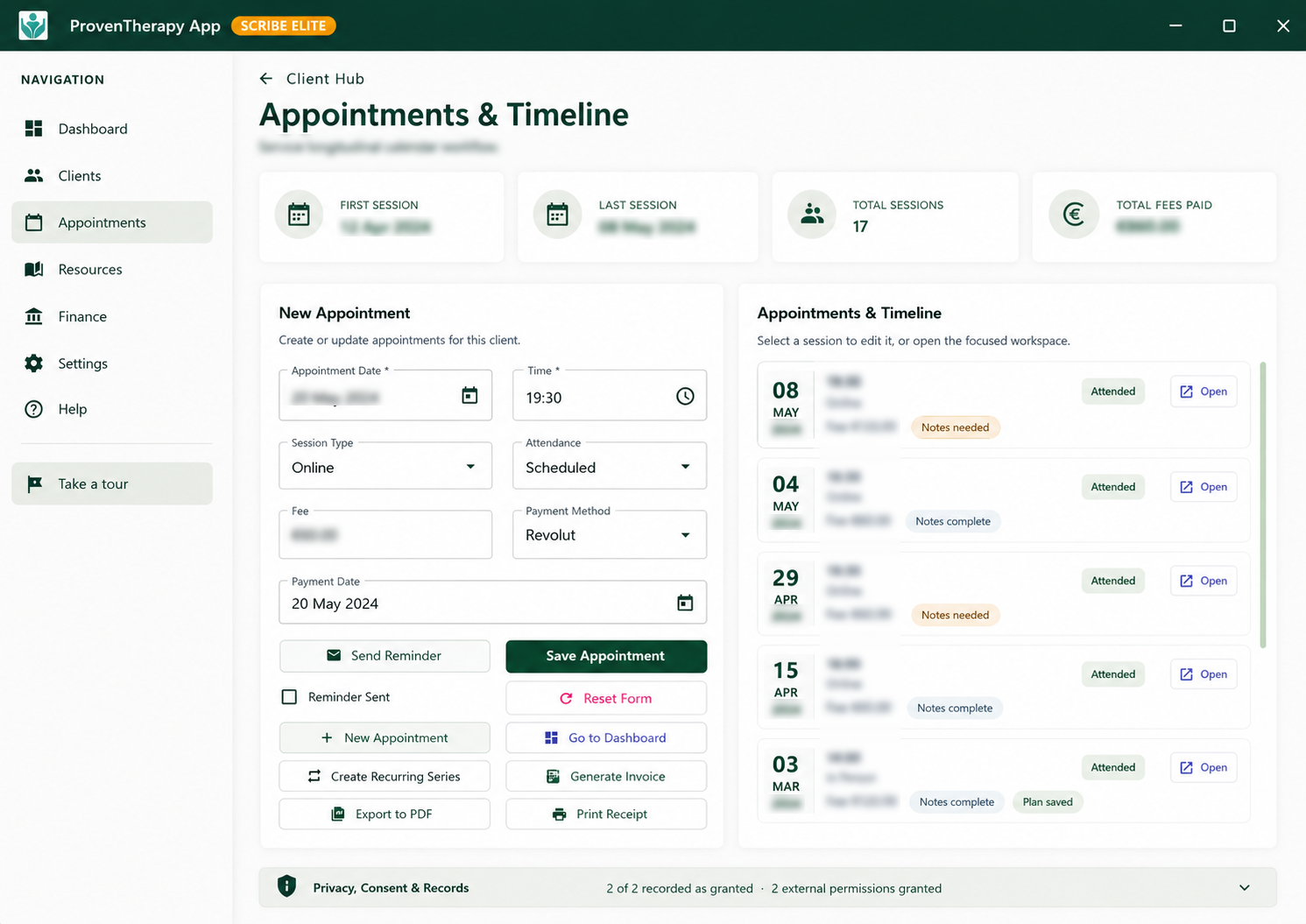
Task: Open the Payment Method dropdown
Action: click(x=610, y=535)
